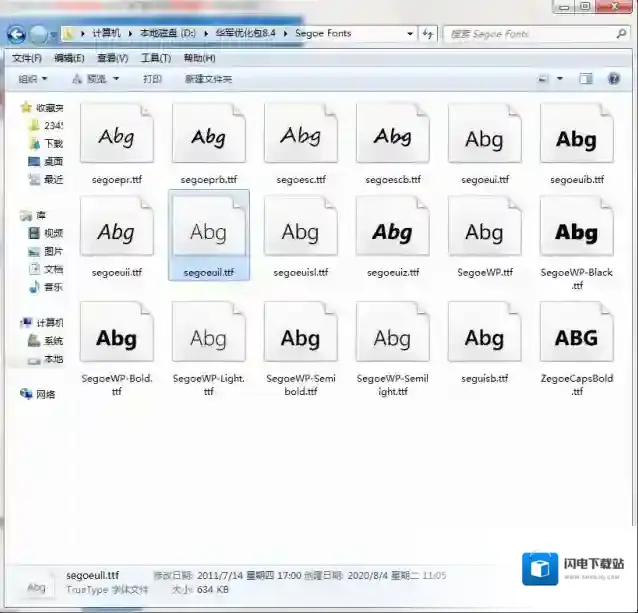The width and height of the screenshot is (638, 613).
Task: Expand the arrow before Segoe Fonts breadcrumb
Action: (x=285, y=33)
